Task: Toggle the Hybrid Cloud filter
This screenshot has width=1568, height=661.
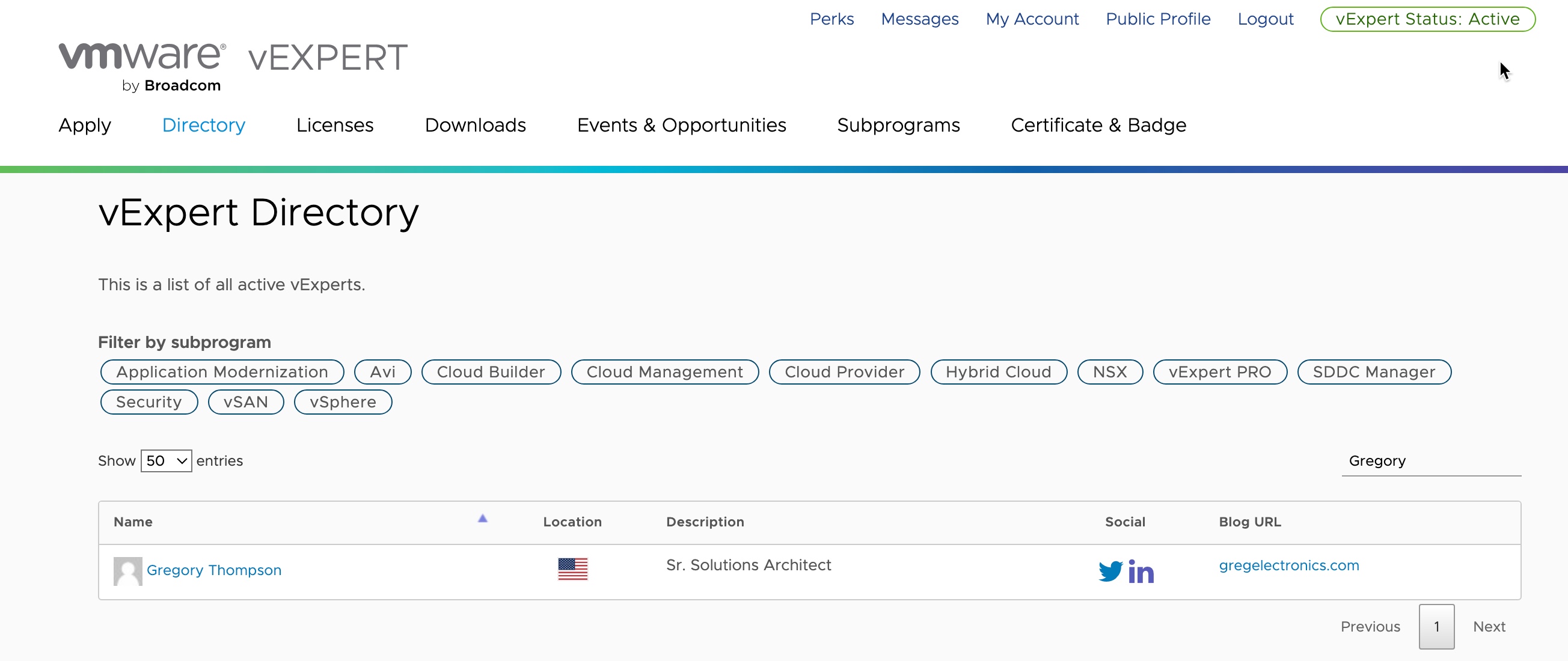Action: (998, 372)
